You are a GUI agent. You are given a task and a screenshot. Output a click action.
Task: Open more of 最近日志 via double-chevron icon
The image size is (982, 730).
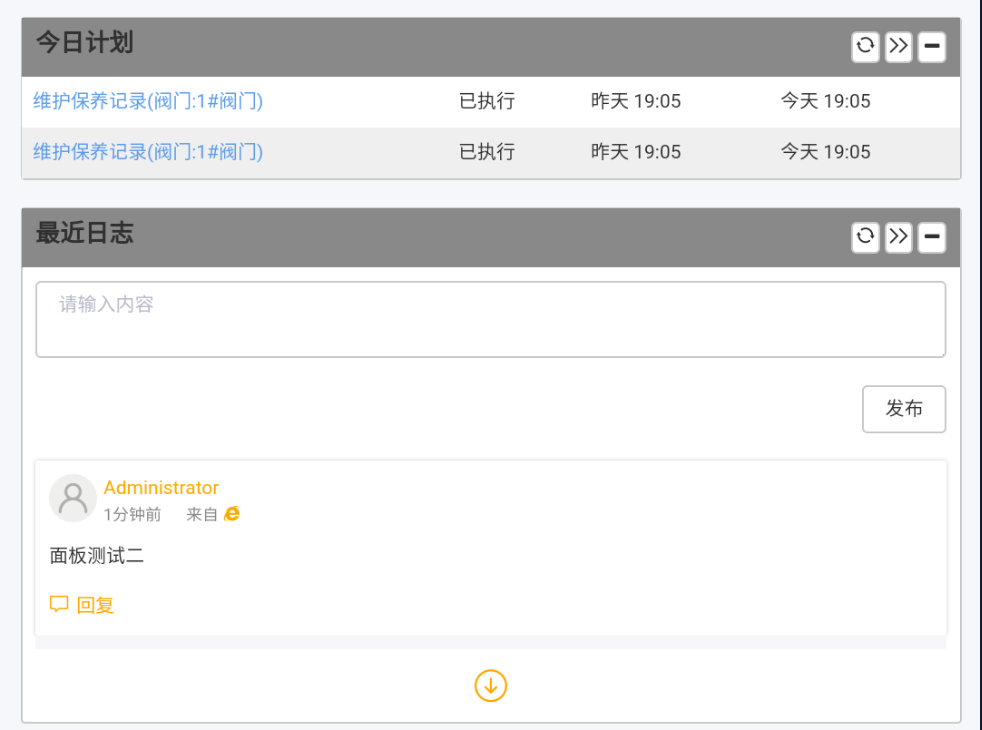click(x=898, y=237)
